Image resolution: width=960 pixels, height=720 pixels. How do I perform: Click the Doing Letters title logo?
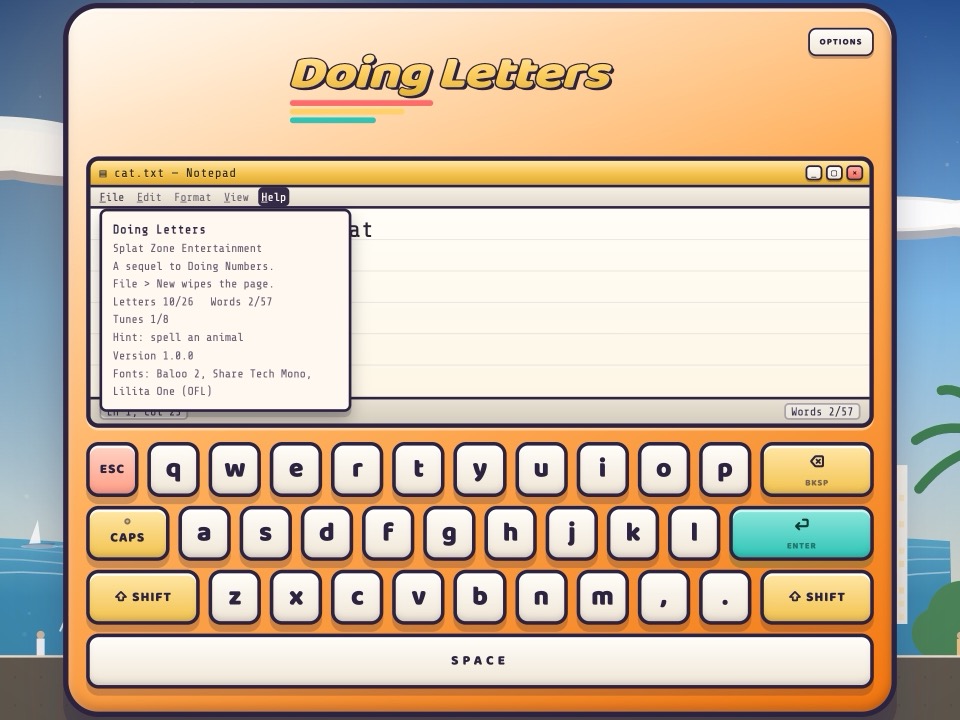[x=451, y=75]
